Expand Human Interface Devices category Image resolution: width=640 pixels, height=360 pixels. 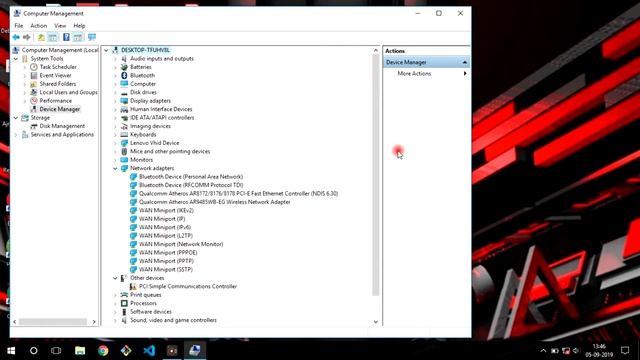[115, 109]
